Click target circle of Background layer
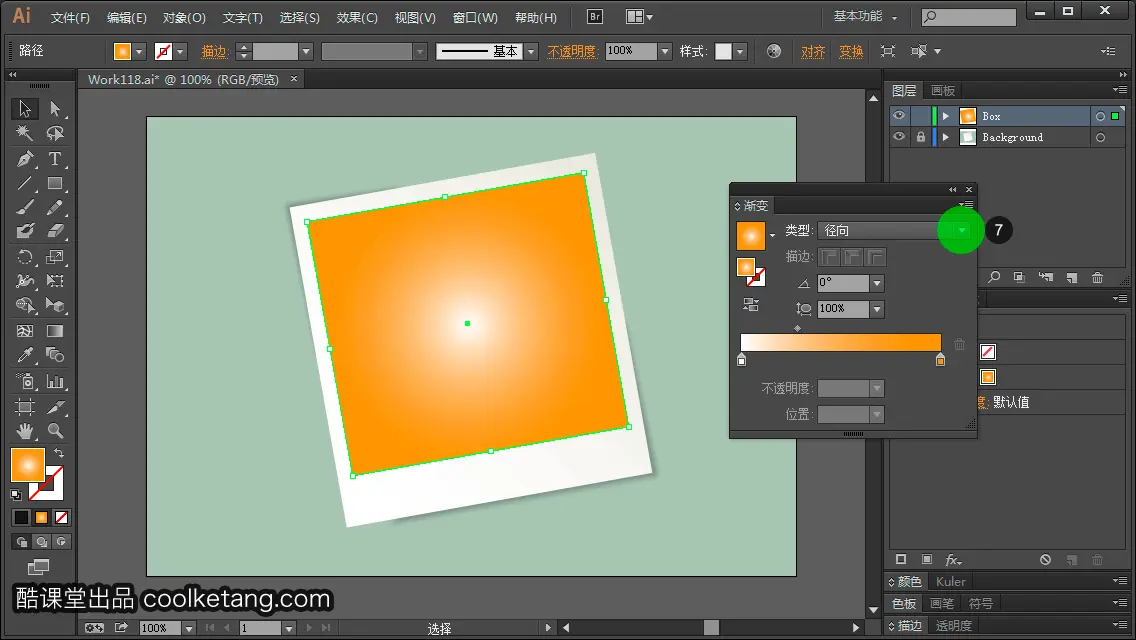This screenshot has width=1136, height=640. 1100,137
